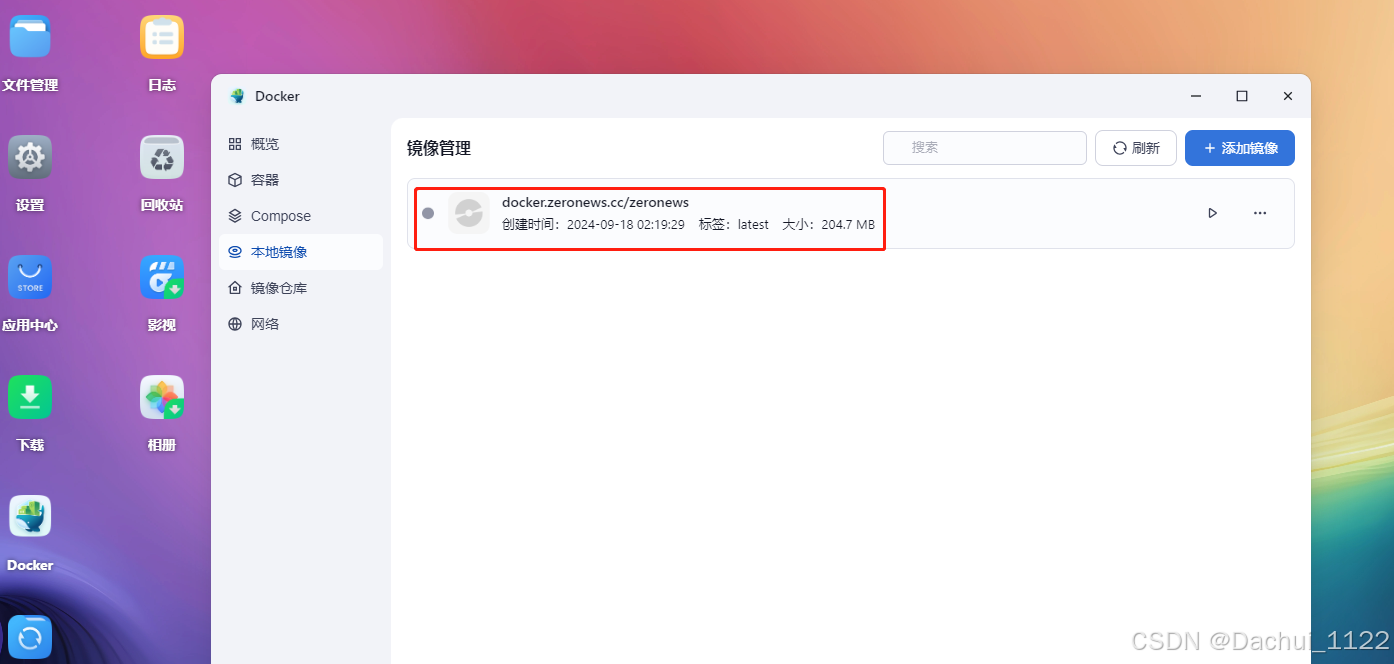Click the zeronews image disc thumbnail

pos(468,213)
